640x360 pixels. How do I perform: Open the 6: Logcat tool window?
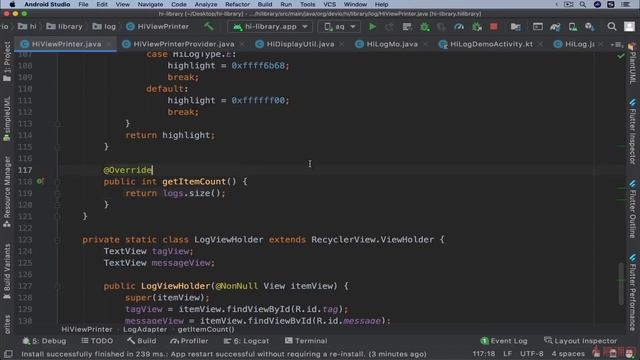coord(246,341)
